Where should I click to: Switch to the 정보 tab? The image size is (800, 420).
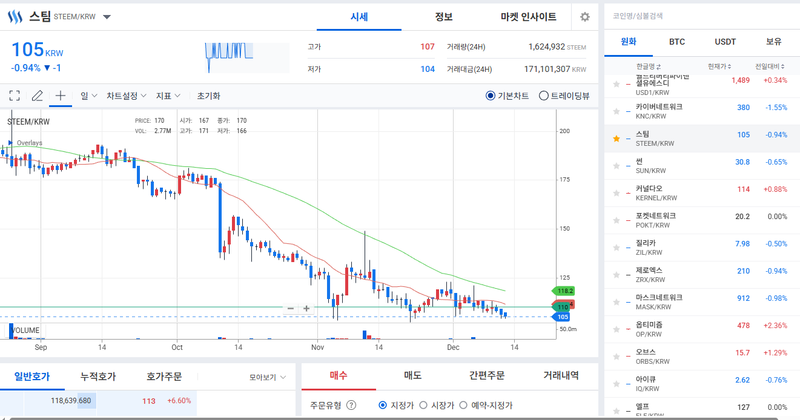pyautogui.click(x=443, y=17)
